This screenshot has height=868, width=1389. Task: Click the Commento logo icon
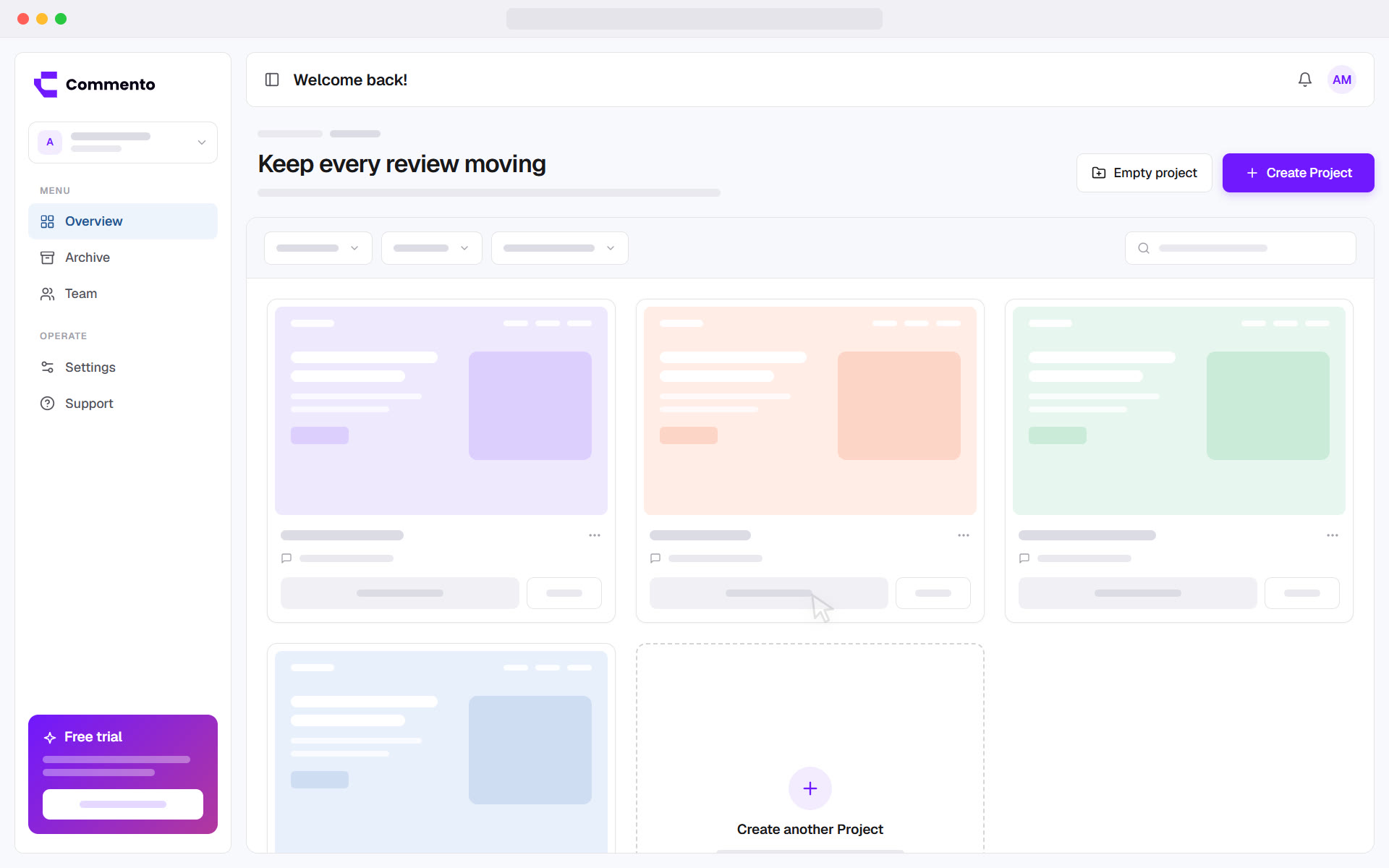46,84
